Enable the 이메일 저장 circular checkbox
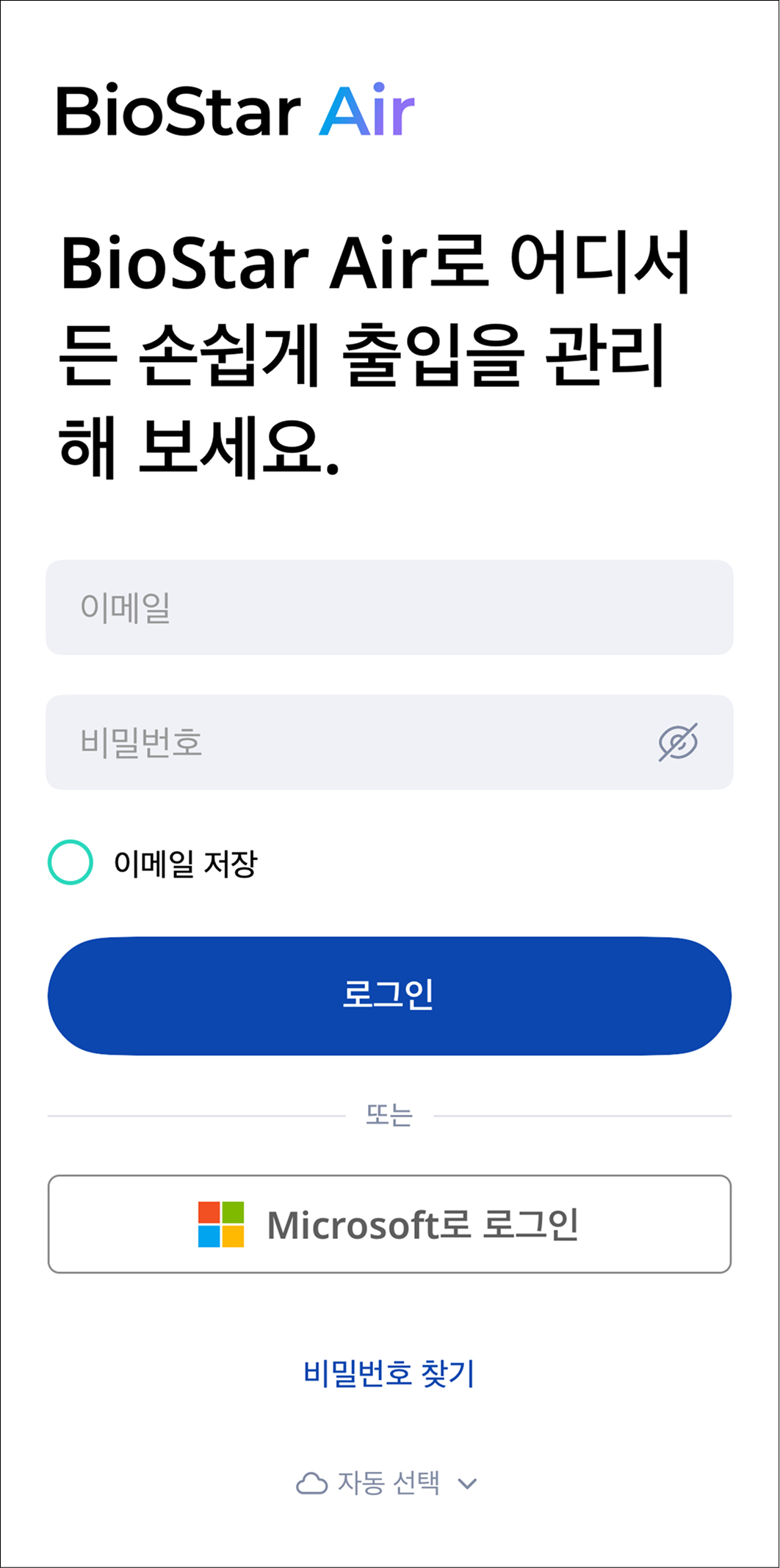The image size is (780, 1568). point(71,862)
